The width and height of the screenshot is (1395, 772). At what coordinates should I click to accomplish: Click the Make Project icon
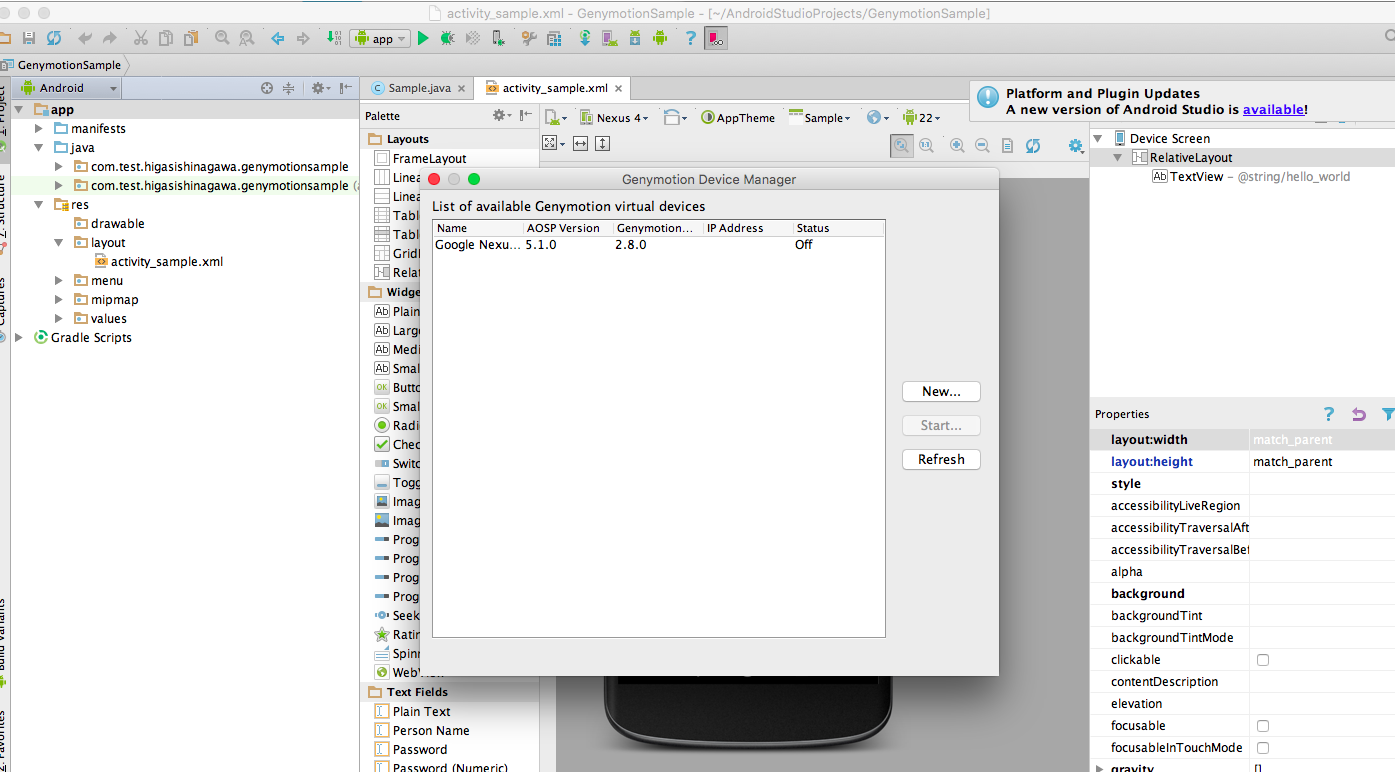pyautogui.click(x=335, y=38)
